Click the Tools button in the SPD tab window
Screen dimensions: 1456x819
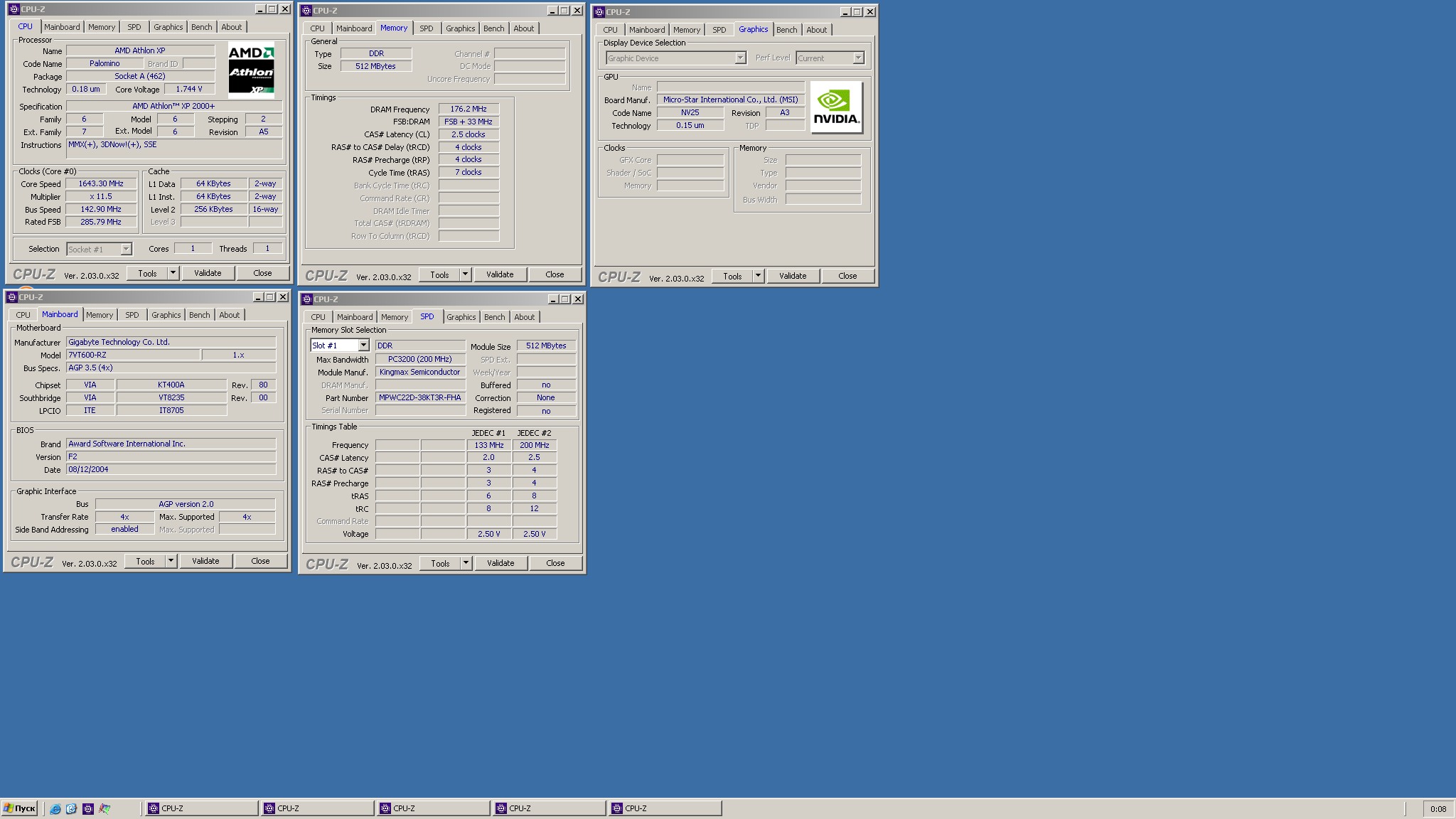440,563
